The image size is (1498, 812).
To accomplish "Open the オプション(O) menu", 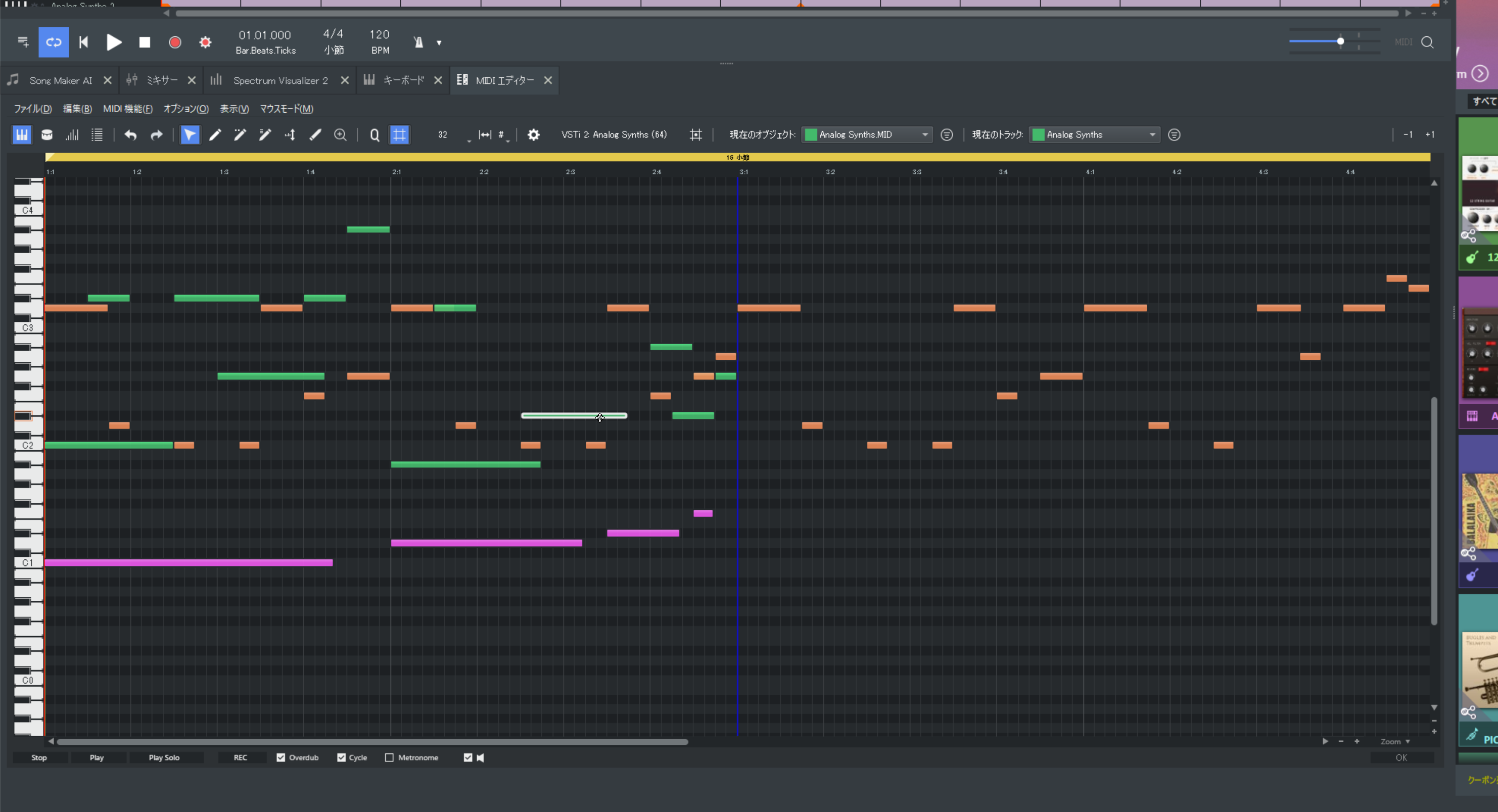I will pyautogui.click(x=185, y=109).
